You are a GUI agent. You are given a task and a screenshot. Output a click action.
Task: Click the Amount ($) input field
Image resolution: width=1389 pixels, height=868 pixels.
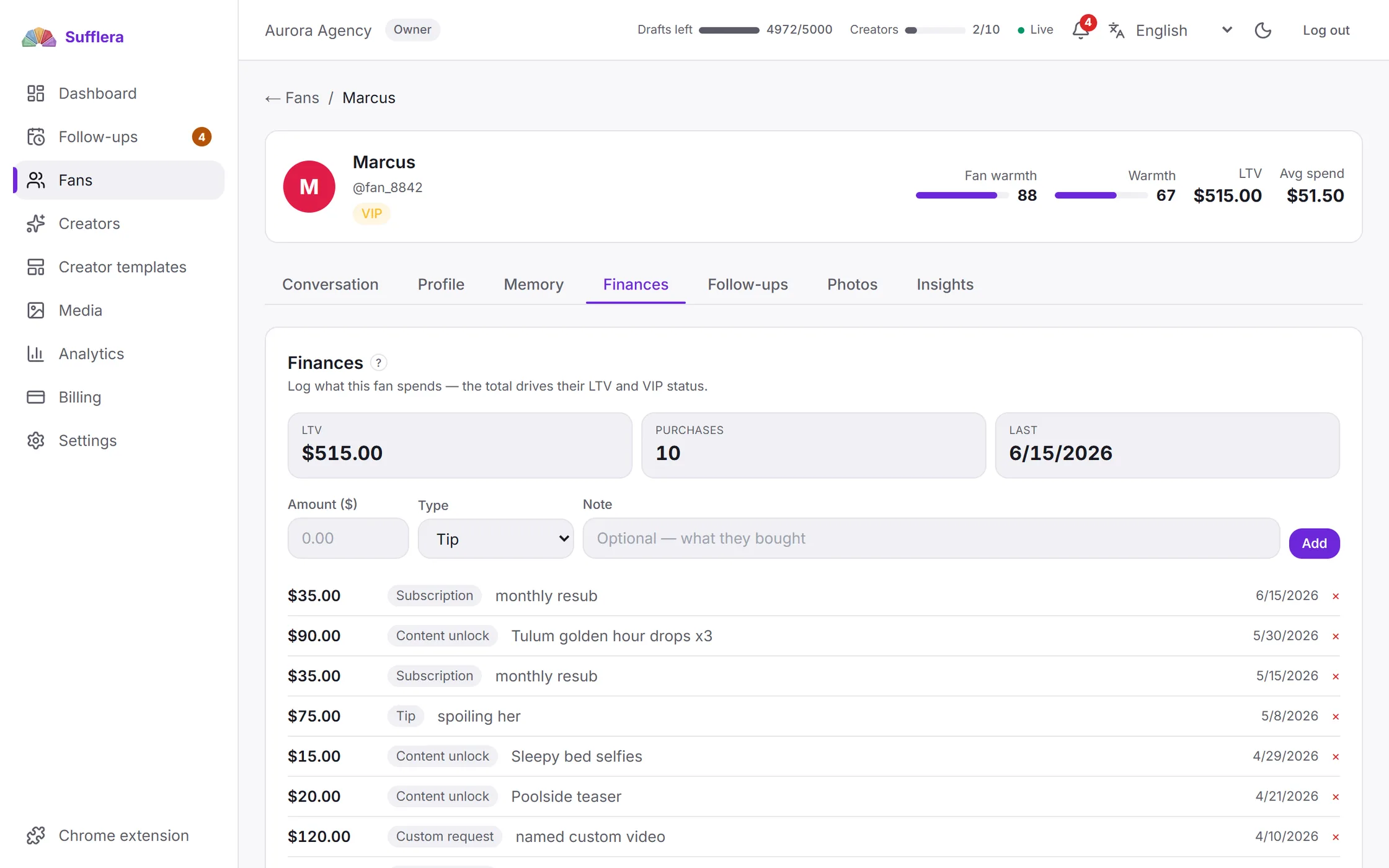coord(348,539)
